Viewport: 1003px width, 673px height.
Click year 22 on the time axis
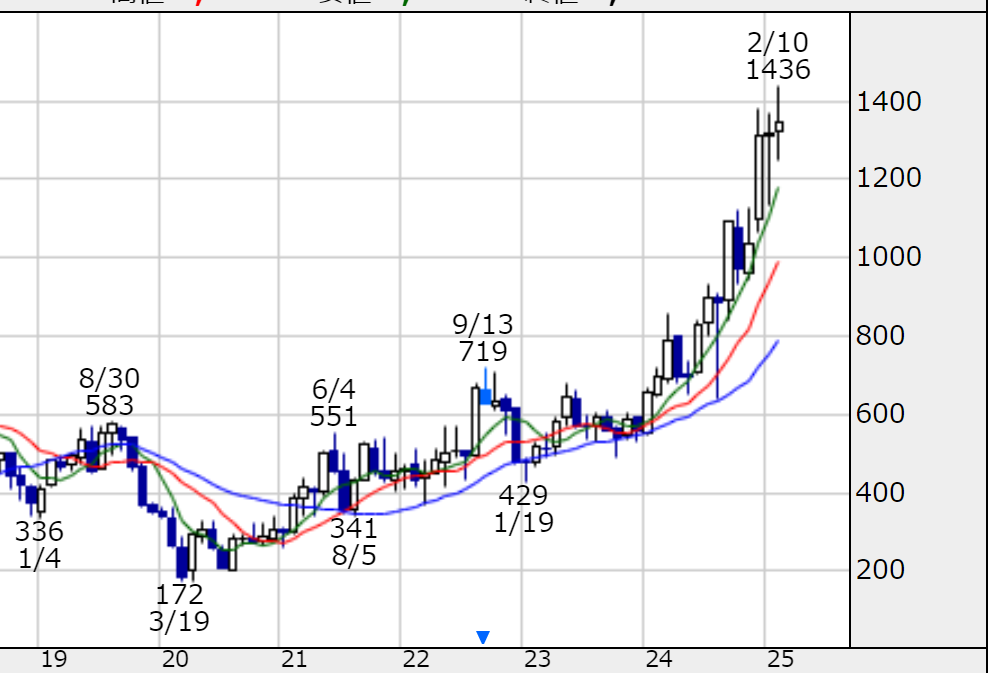click(416, 659)
